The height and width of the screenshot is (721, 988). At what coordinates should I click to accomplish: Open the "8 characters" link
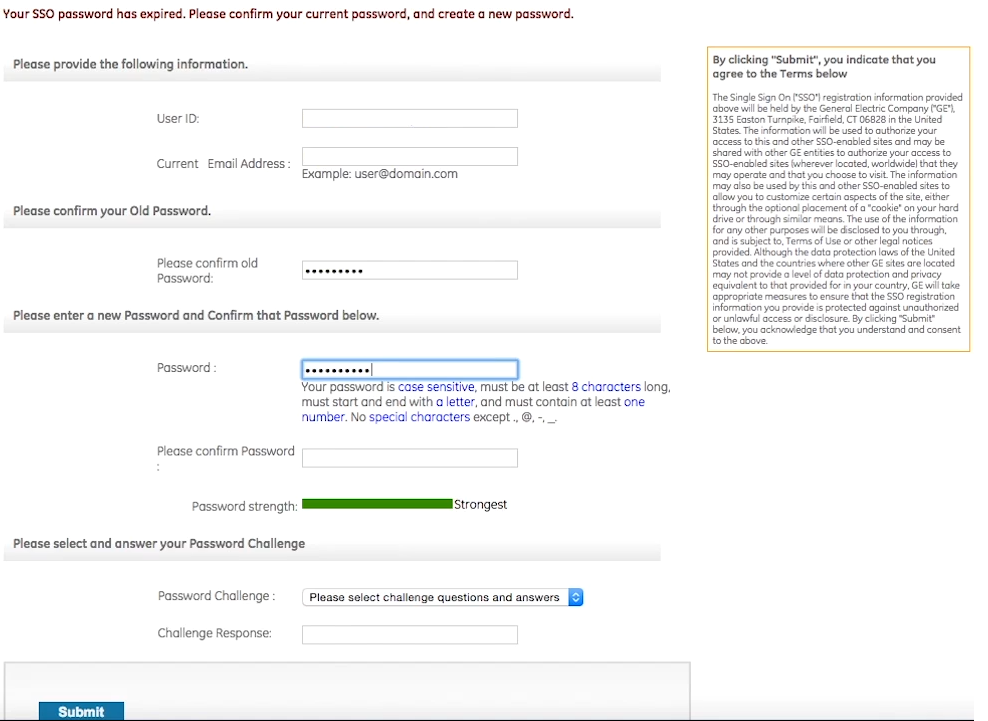pos(605,387)
